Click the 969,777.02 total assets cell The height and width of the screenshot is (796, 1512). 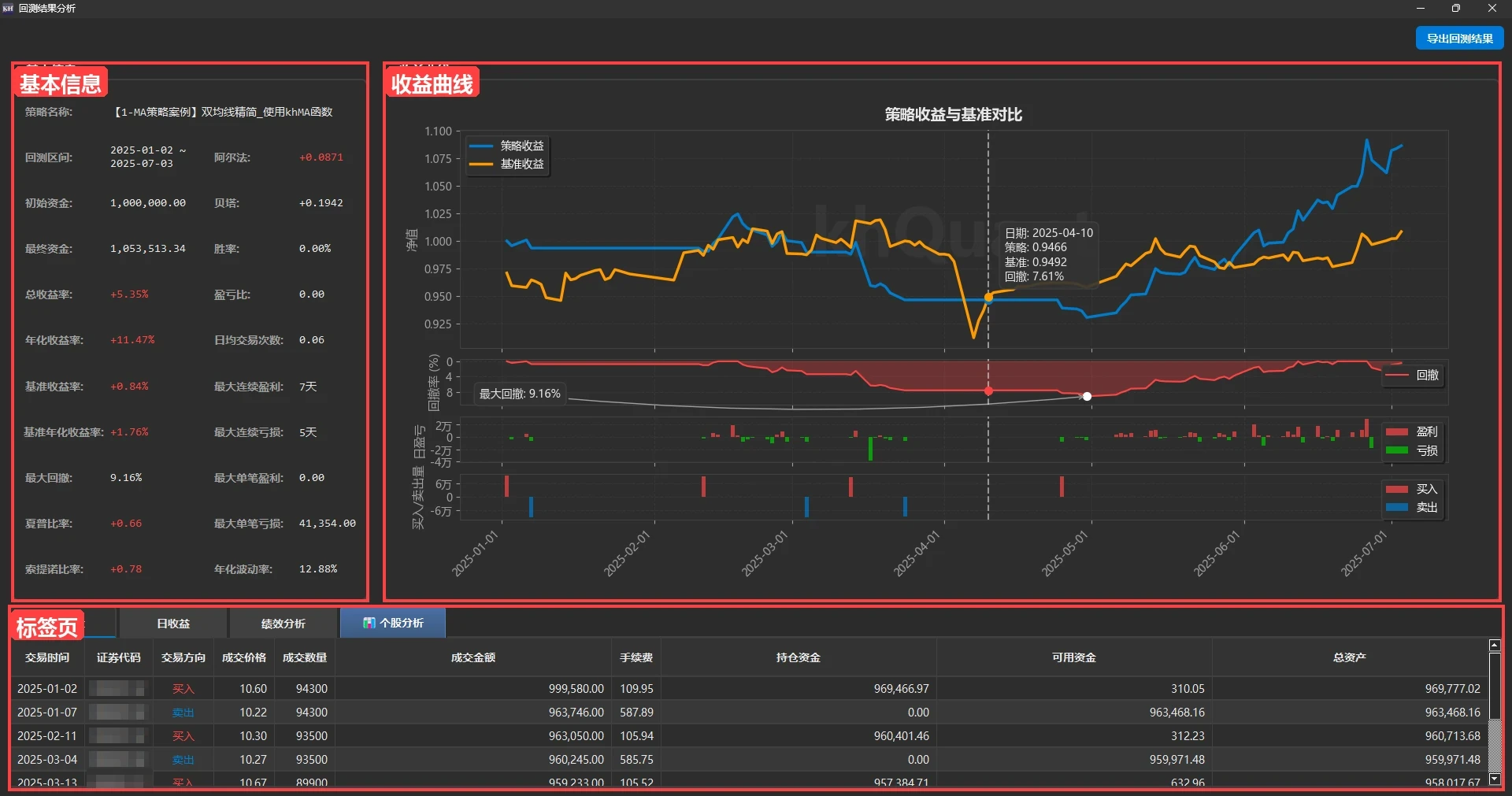point(1350,688)
